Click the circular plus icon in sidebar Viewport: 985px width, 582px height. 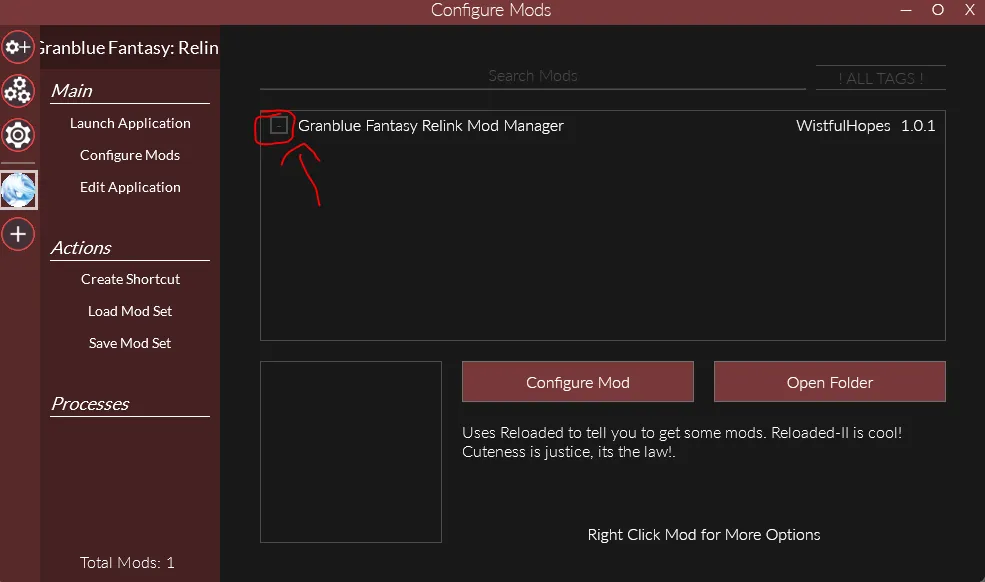[x=18, y=234]
